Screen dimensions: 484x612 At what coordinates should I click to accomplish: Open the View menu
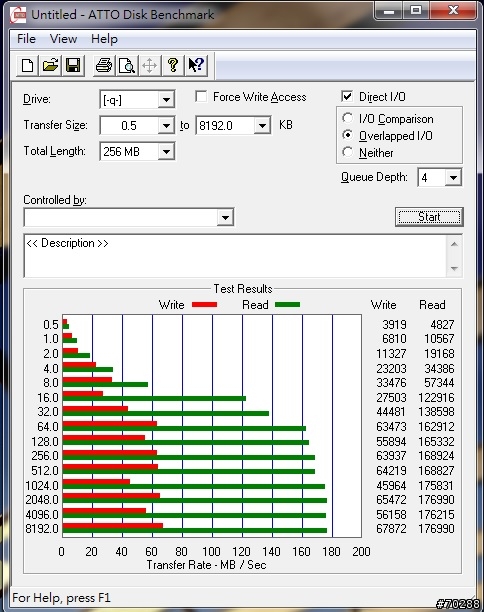click(x=63, y=39)
